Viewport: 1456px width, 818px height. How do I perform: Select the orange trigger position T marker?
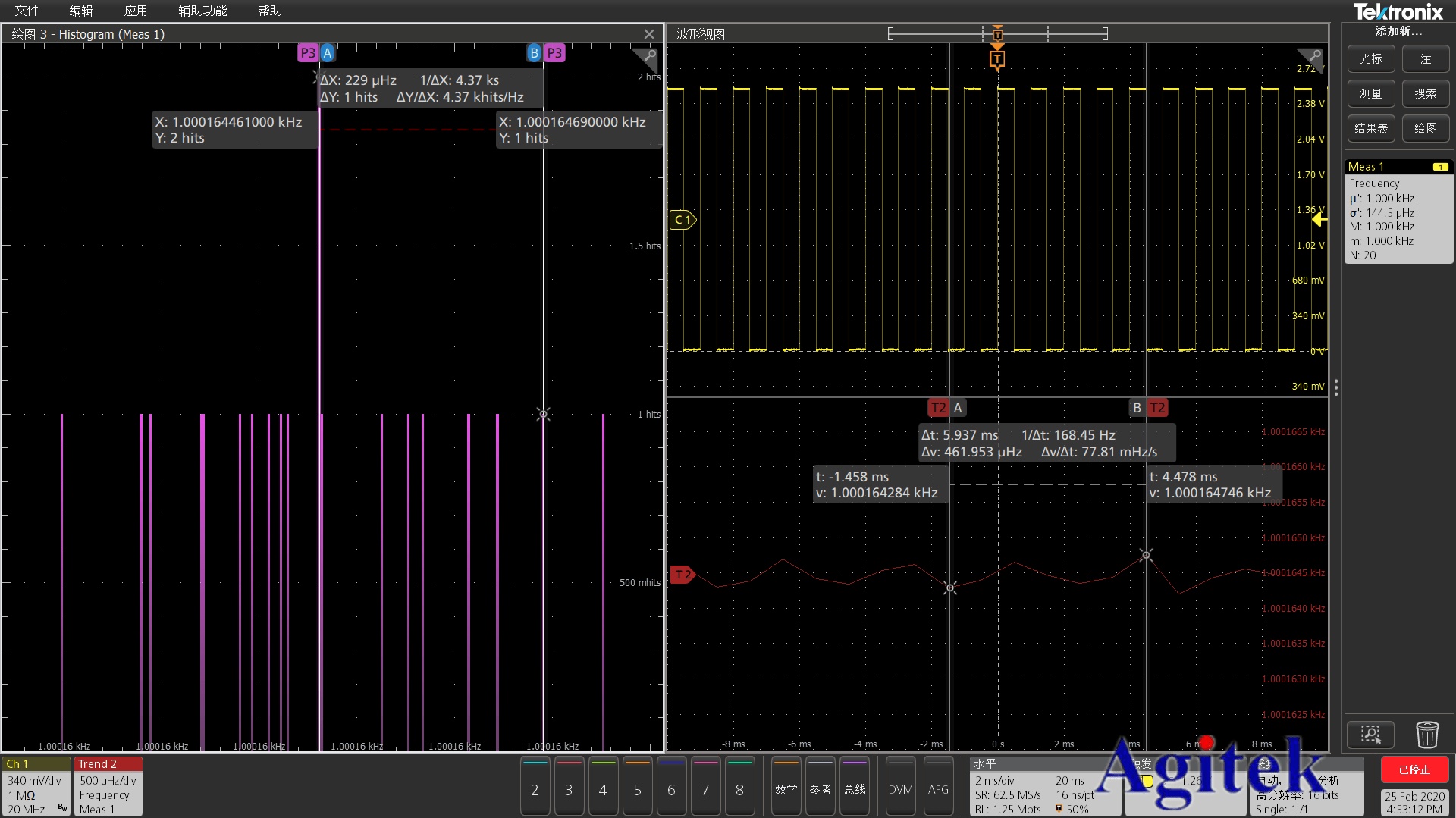click(997, 59)
